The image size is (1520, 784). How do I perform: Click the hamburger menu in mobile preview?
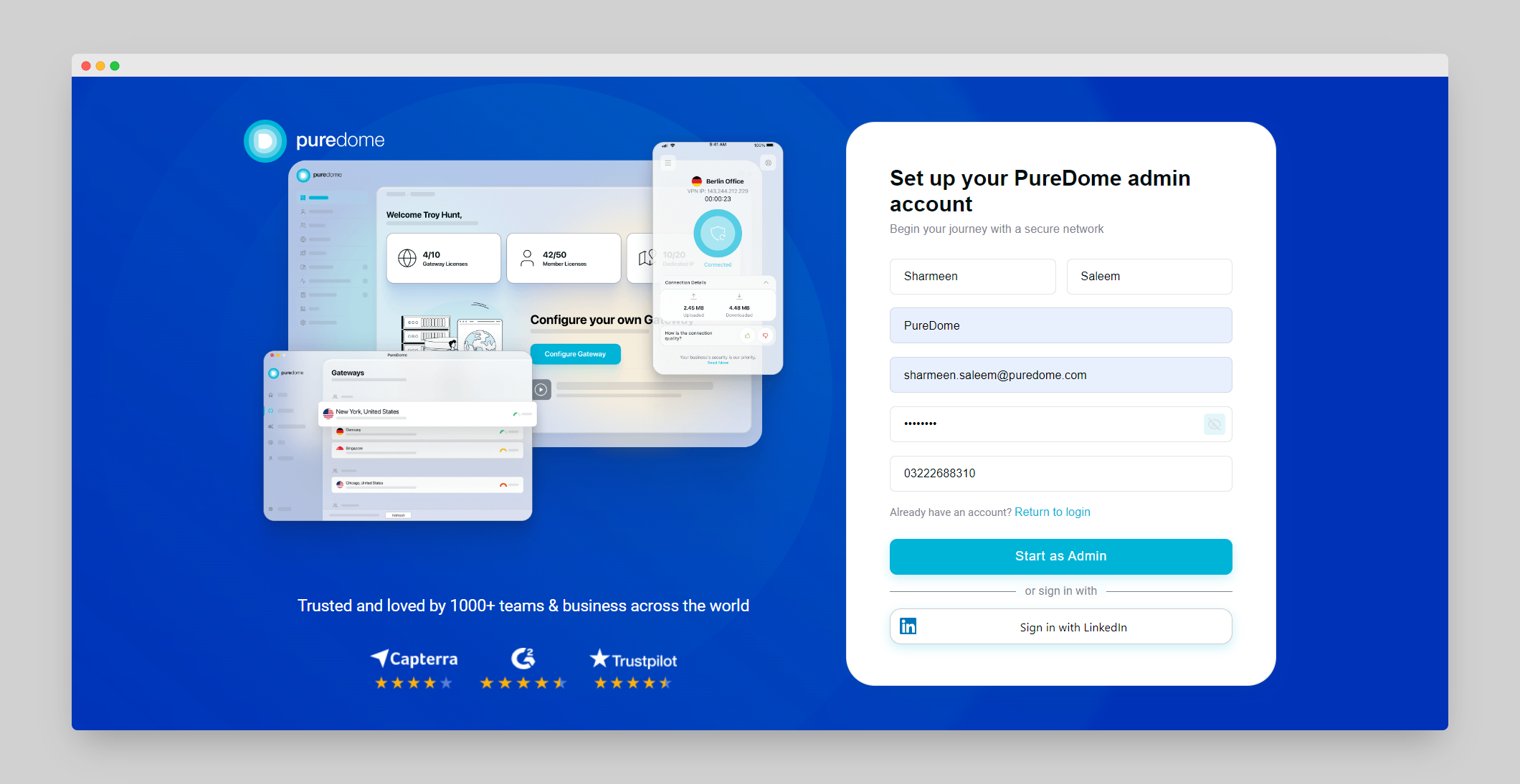[668, 163]
